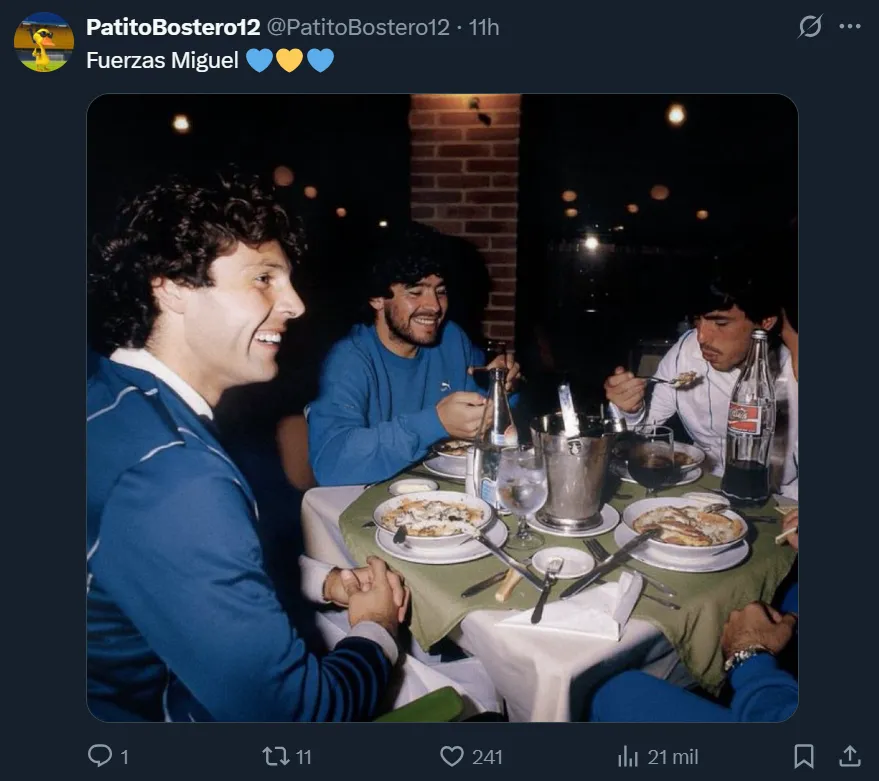Bookmark this post
The image size is (879, 781).
pyautogui.click(x=804, y=756)
